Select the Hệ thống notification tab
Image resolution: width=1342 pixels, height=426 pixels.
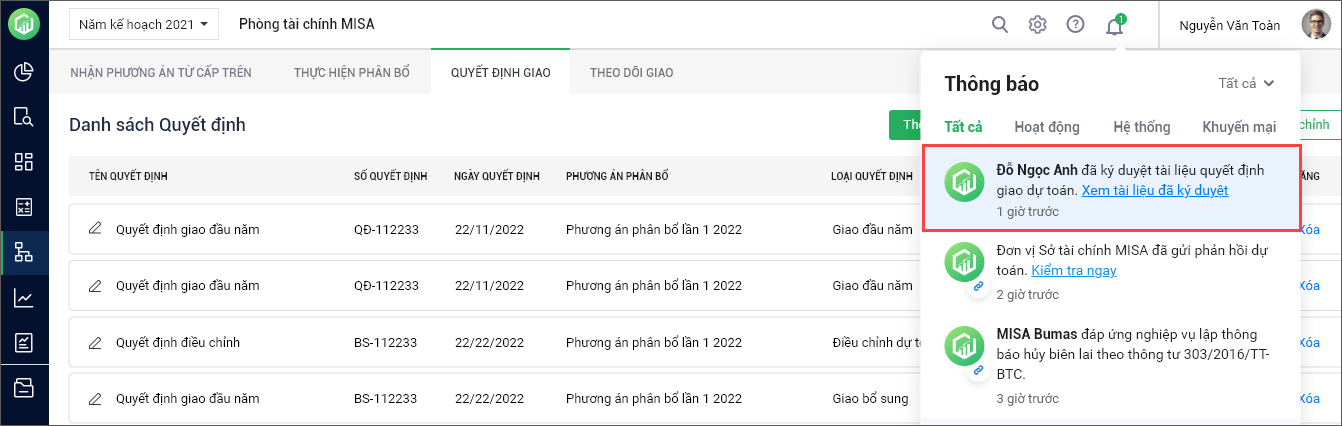pos(1140,127)
